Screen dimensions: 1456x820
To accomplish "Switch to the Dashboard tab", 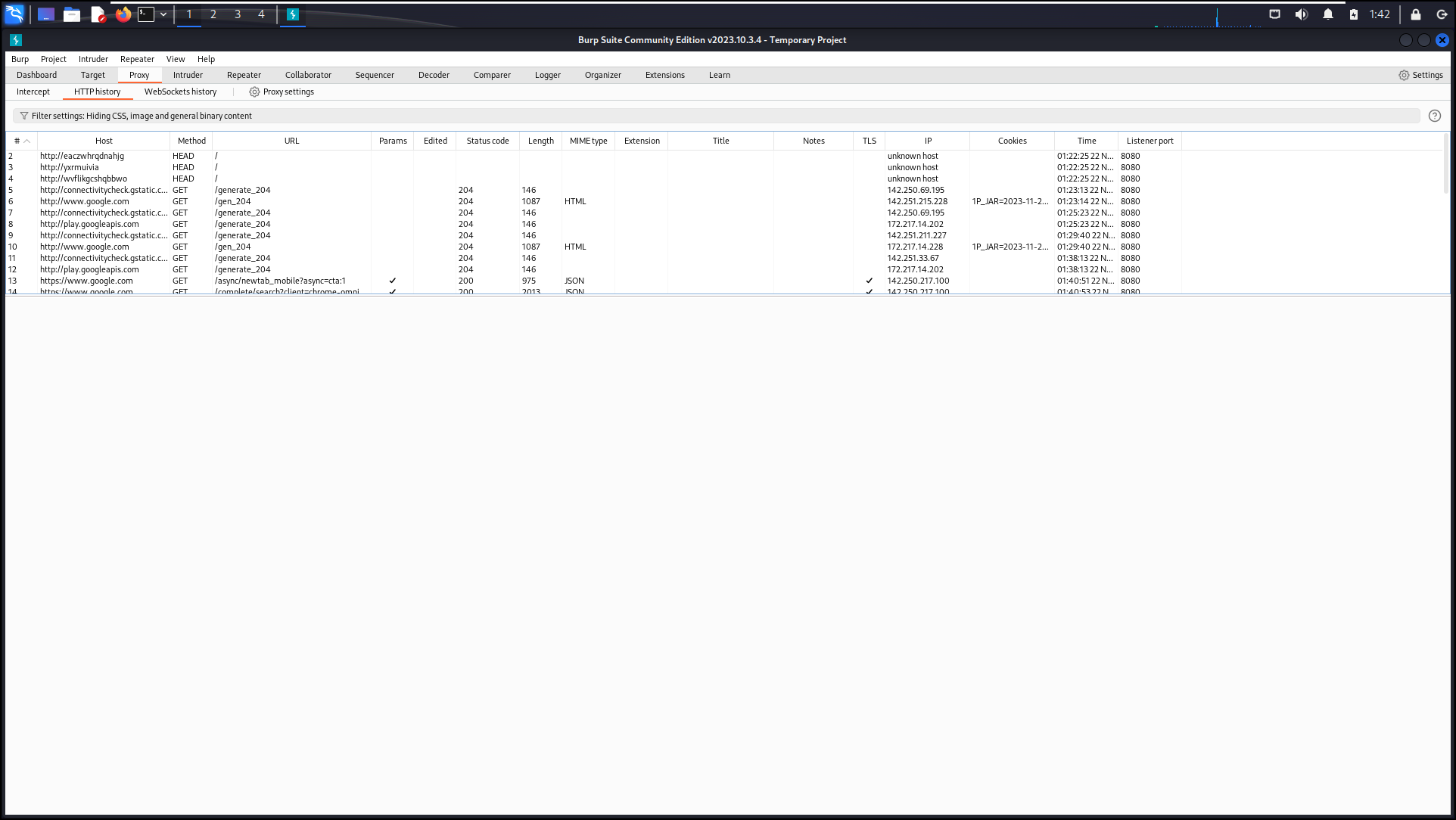I will (36, 75).
